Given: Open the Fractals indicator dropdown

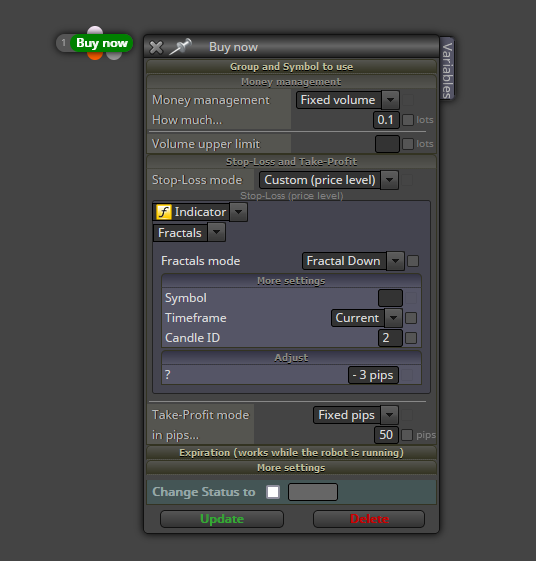Looking at the screenshot, I should (x=189, y=233).
